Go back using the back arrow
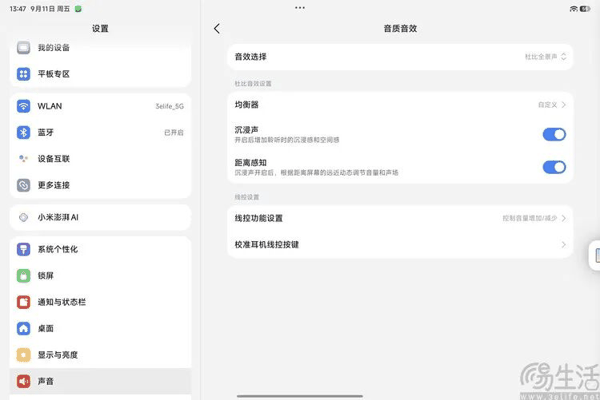 (x=217, y=28)
